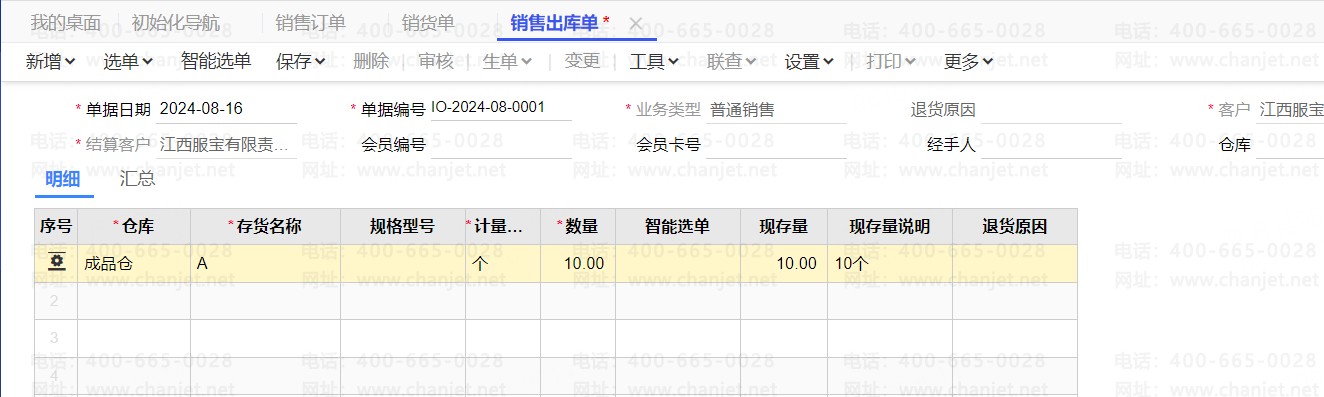Open the 生单 dropdown

[x=508, y=62]
